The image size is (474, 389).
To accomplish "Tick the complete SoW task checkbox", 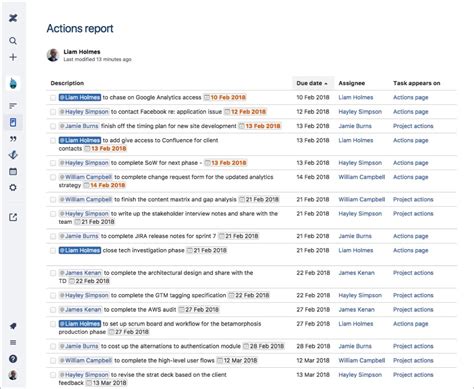I will [x=53, y=163].
